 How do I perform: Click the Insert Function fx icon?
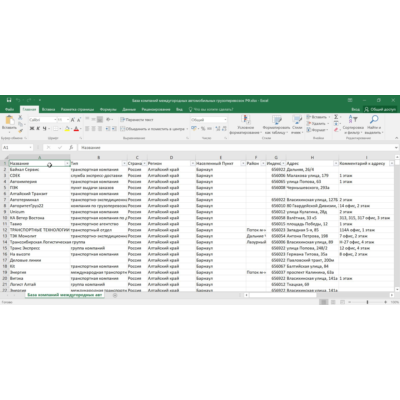(x=71, y=147)
